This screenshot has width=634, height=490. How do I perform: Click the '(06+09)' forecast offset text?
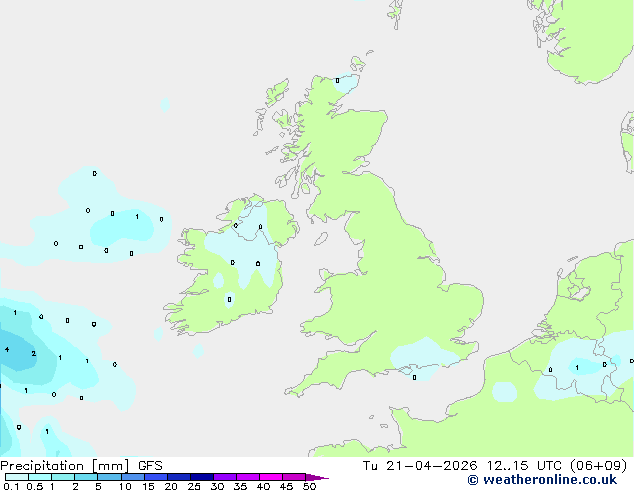coord(598,466)
